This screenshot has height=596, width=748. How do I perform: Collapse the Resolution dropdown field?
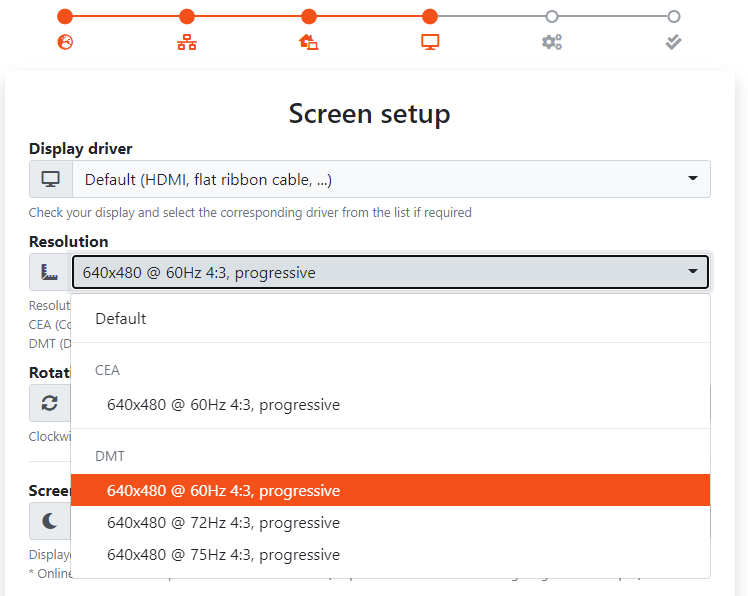390,272
